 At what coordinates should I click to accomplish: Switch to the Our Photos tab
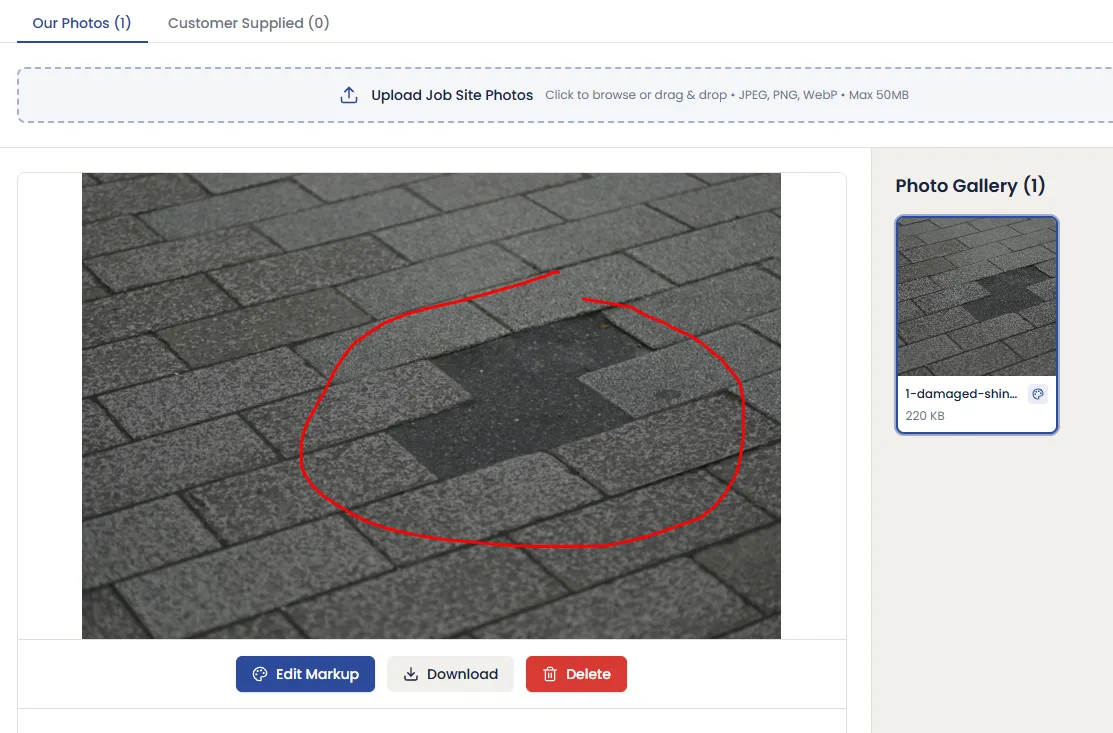pos(82,23)
